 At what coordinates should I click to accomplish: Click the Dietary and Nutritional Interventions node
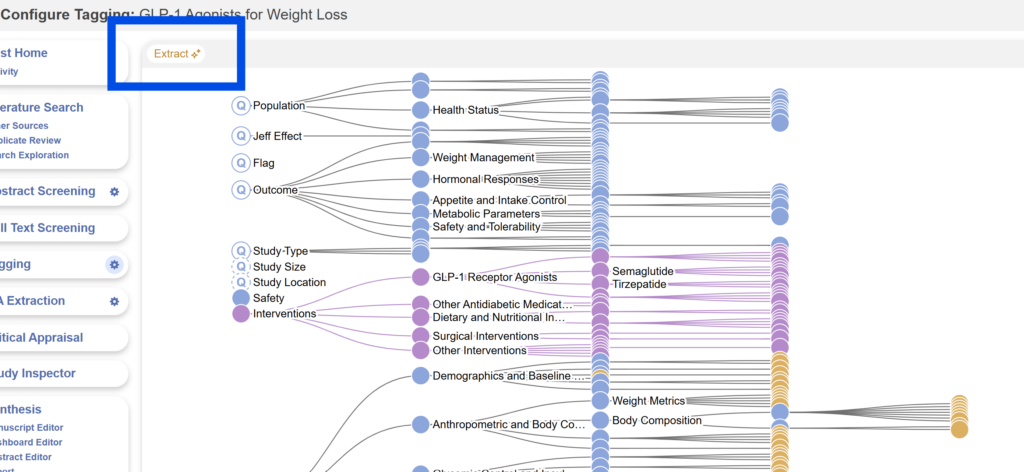(421, 317)
